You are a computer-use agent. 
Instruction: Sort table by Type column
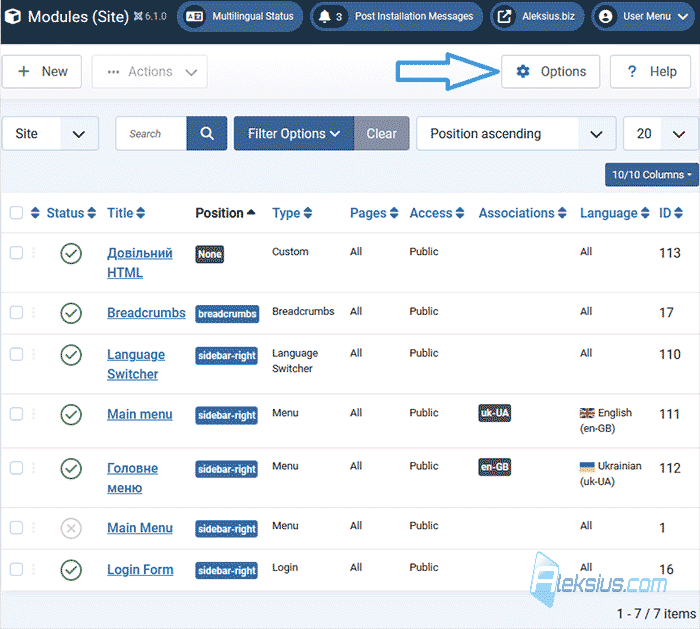(x=292, y=213)
